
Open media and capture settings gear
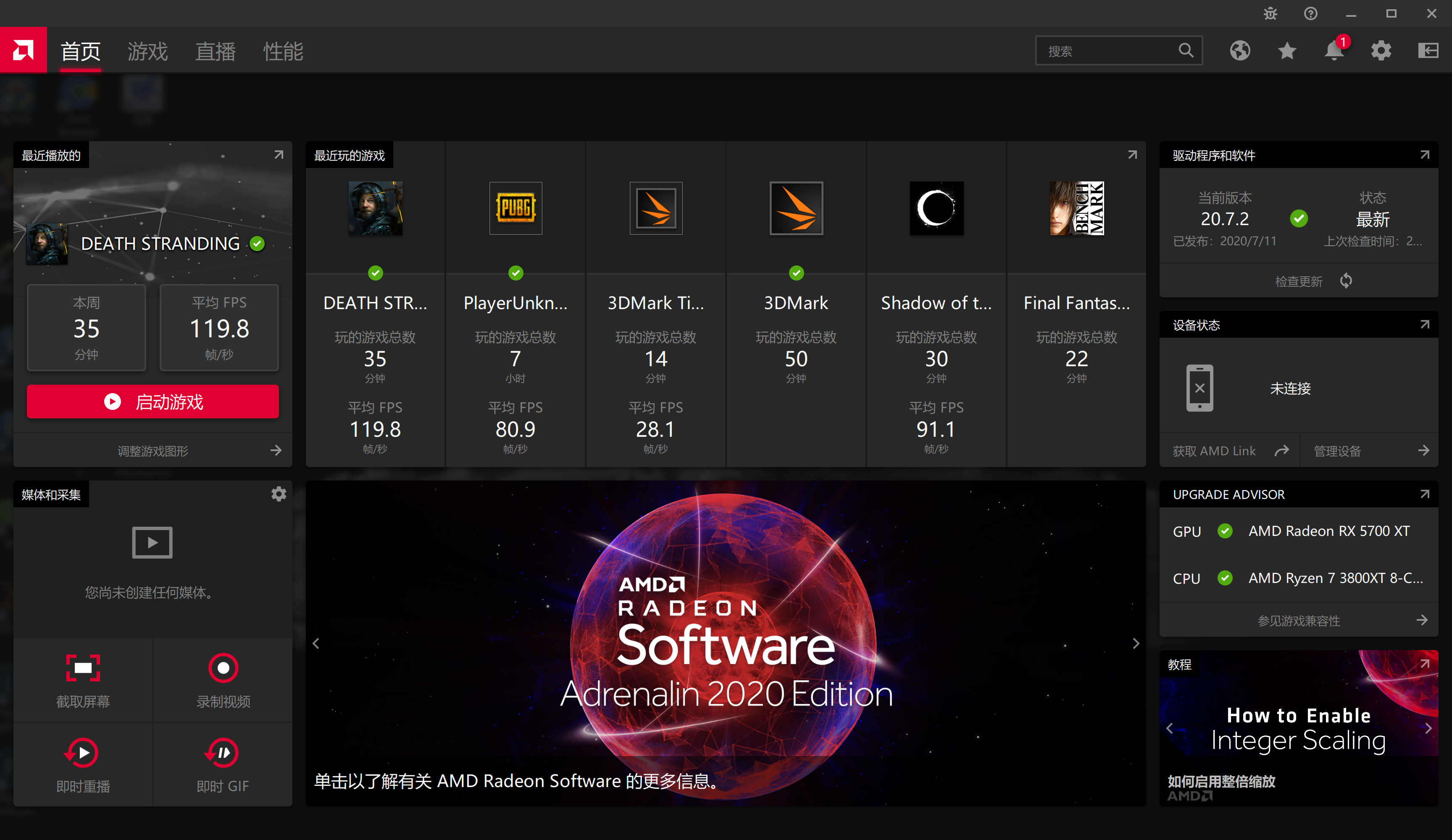pos(279,494)
